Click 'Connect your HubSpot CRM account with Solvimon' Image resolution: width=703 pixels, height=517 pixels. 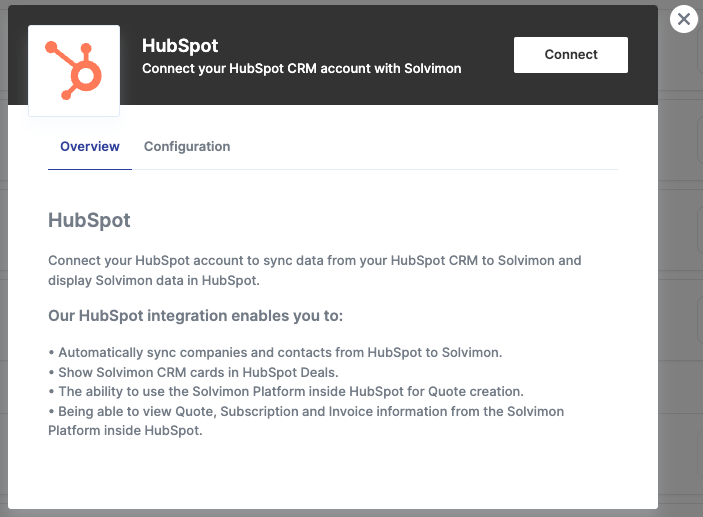[x=301, y=69]
